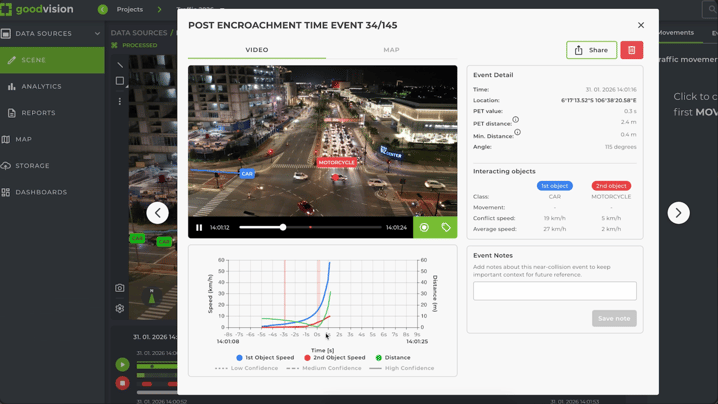Click the north compass indicator in scene
The image size is (718, 404).
point(152,296)
